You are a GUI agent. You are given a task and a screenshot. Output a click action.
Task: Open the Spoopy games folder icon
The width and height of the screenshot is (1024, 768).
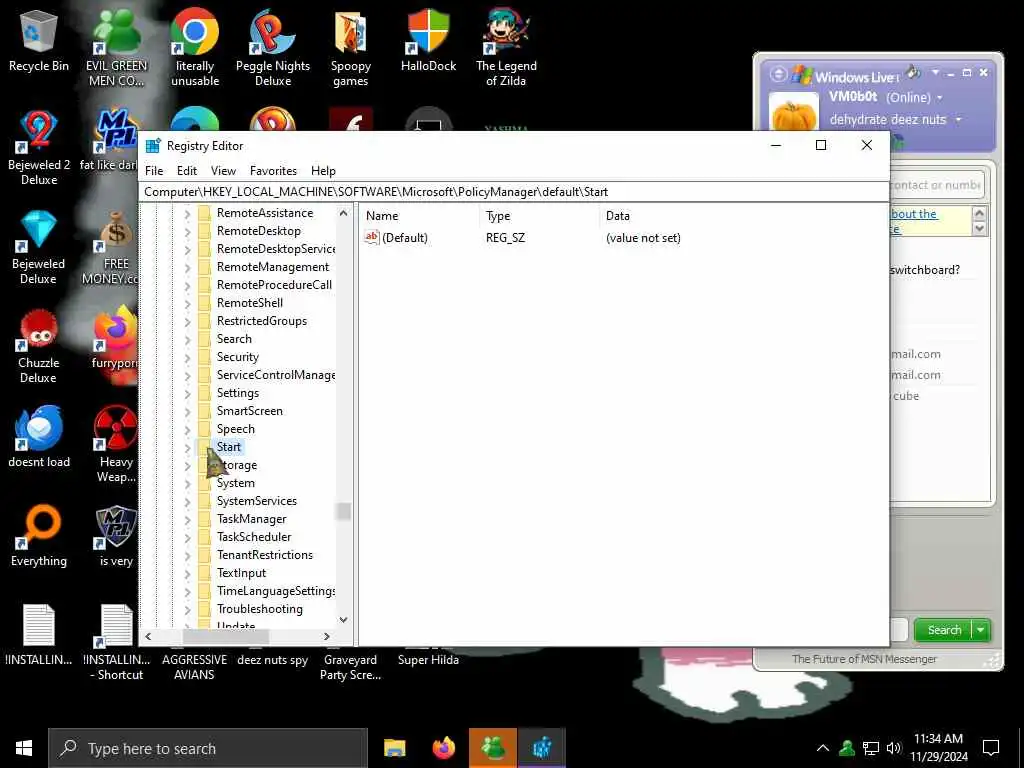tap(351, 47)
